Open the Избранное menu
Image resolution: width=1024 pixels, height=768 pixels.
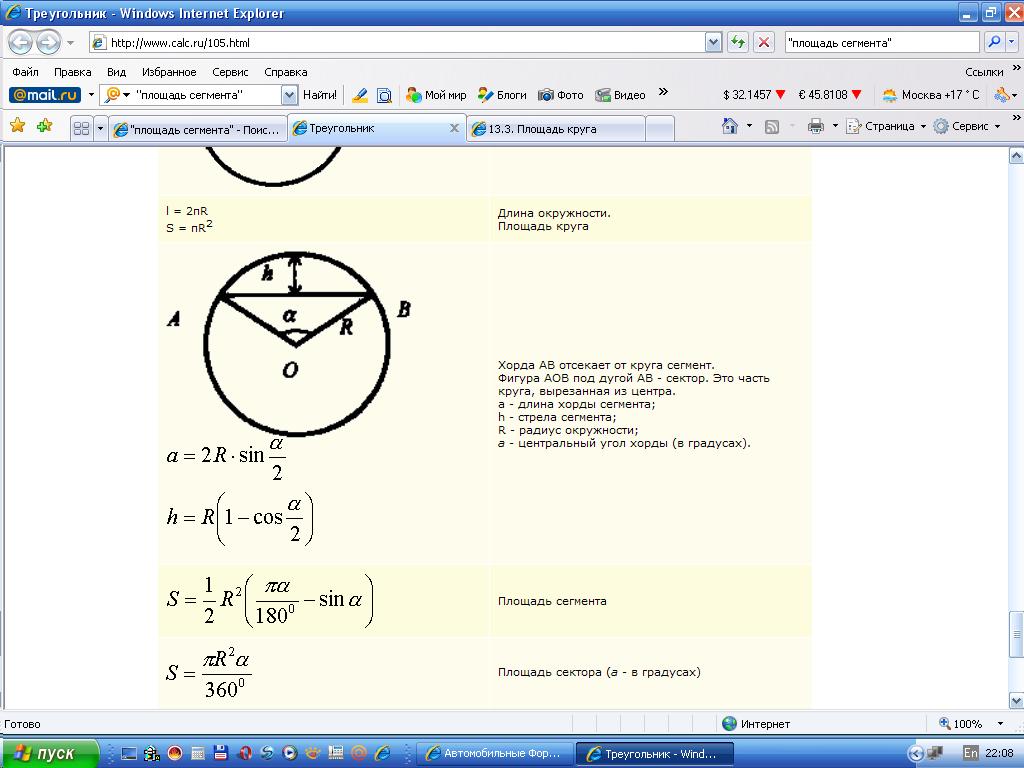pos(169,72)
